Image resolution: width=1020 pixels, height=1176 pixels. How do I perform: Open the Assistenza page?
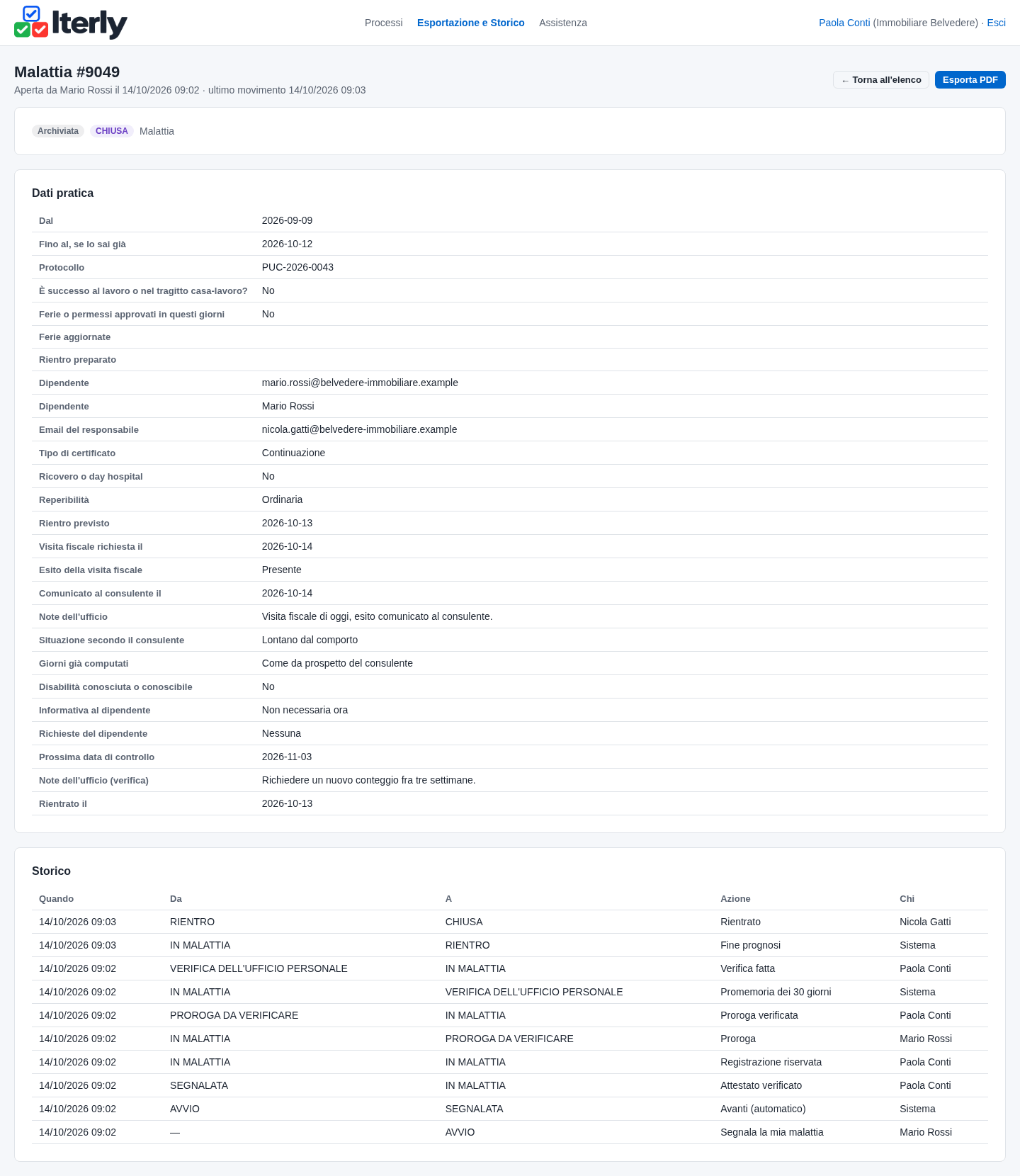click(x=563, y=23)
